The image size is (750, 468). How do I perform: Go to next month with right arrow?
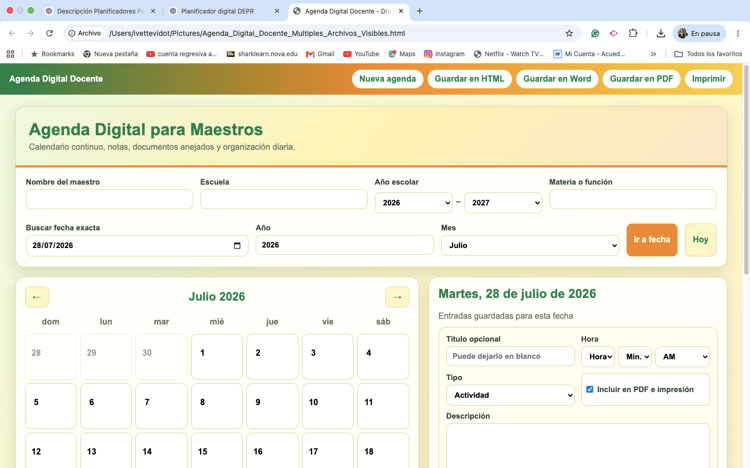coord(397,297)
